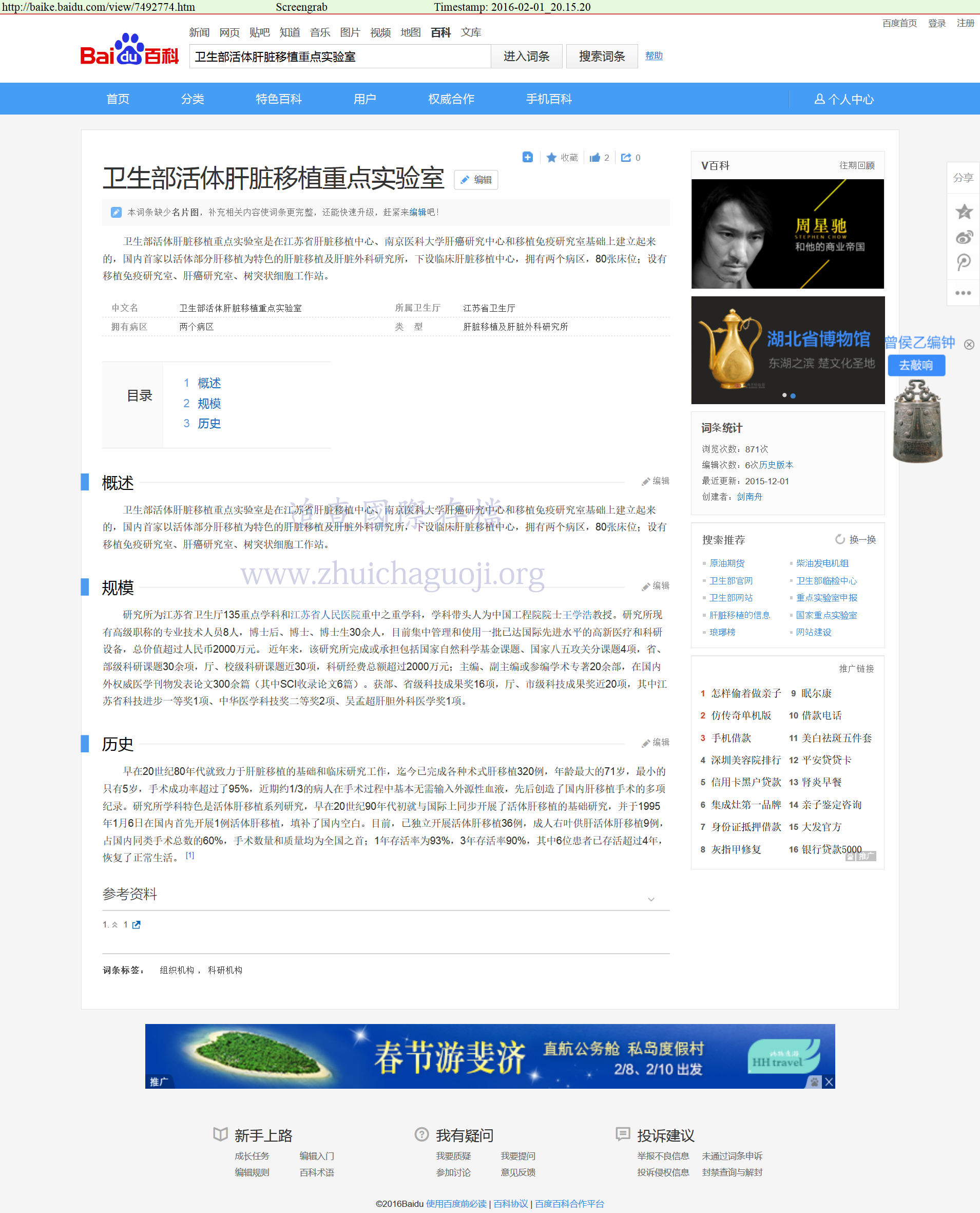This screenshot has height=1213, width=980.
Task: Click the share arrow icon near title
Action: coord(625,158)
